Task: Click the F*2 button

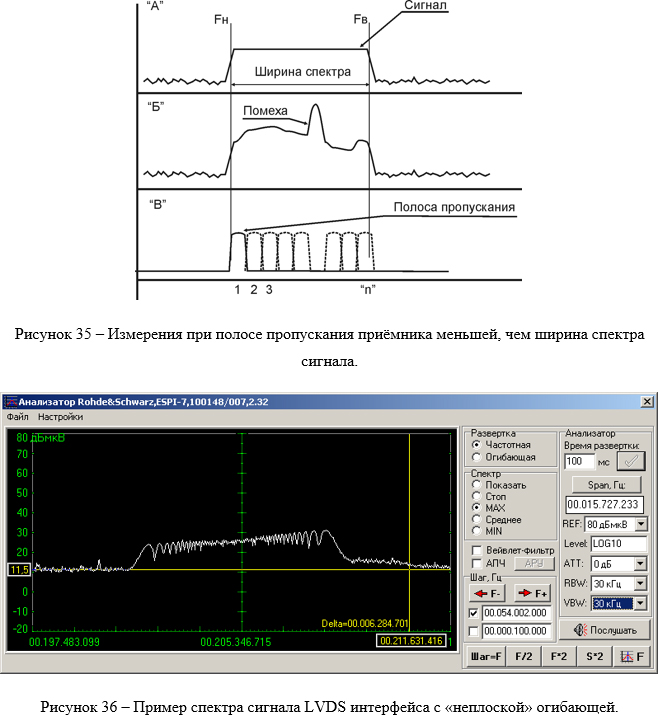Action: click(x=559, y=657)
